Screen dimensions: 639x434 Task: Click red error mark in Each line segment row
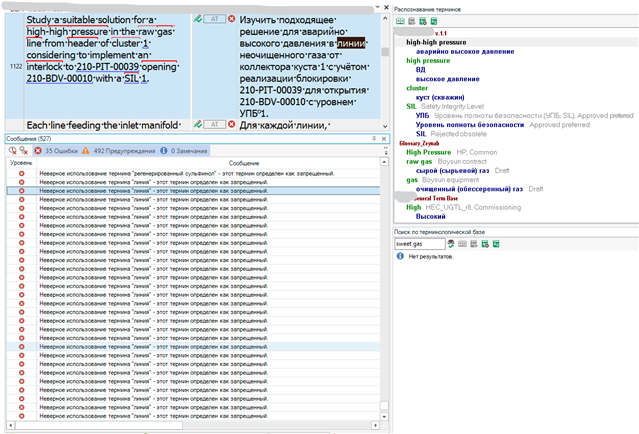(231, 124)
